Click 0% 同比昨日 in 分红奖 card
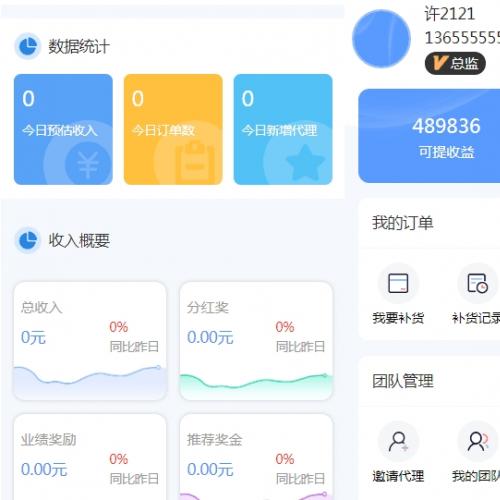 [300, 337]
